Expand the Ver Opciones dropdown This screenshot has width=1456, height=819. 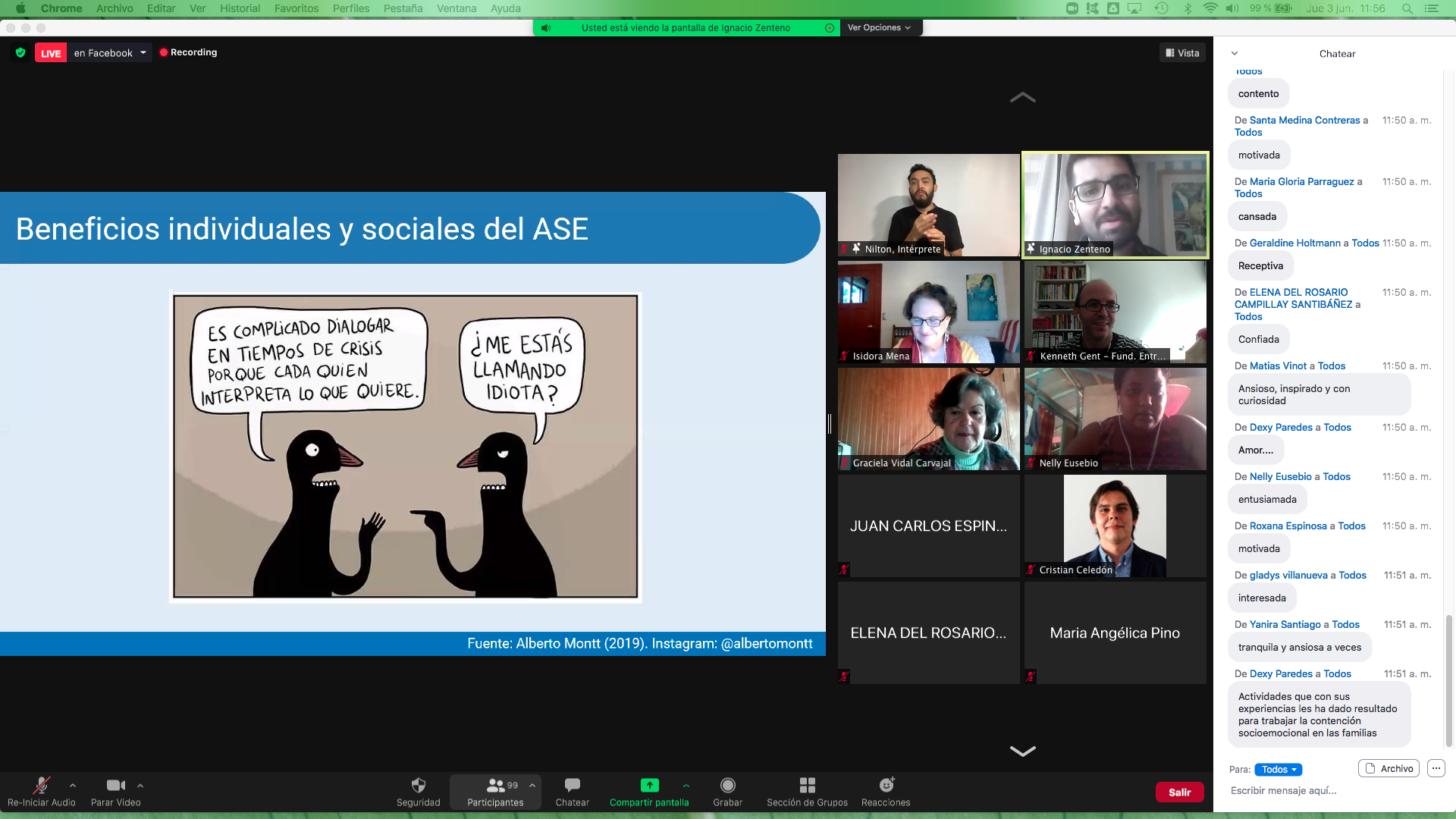click(879, 28)
